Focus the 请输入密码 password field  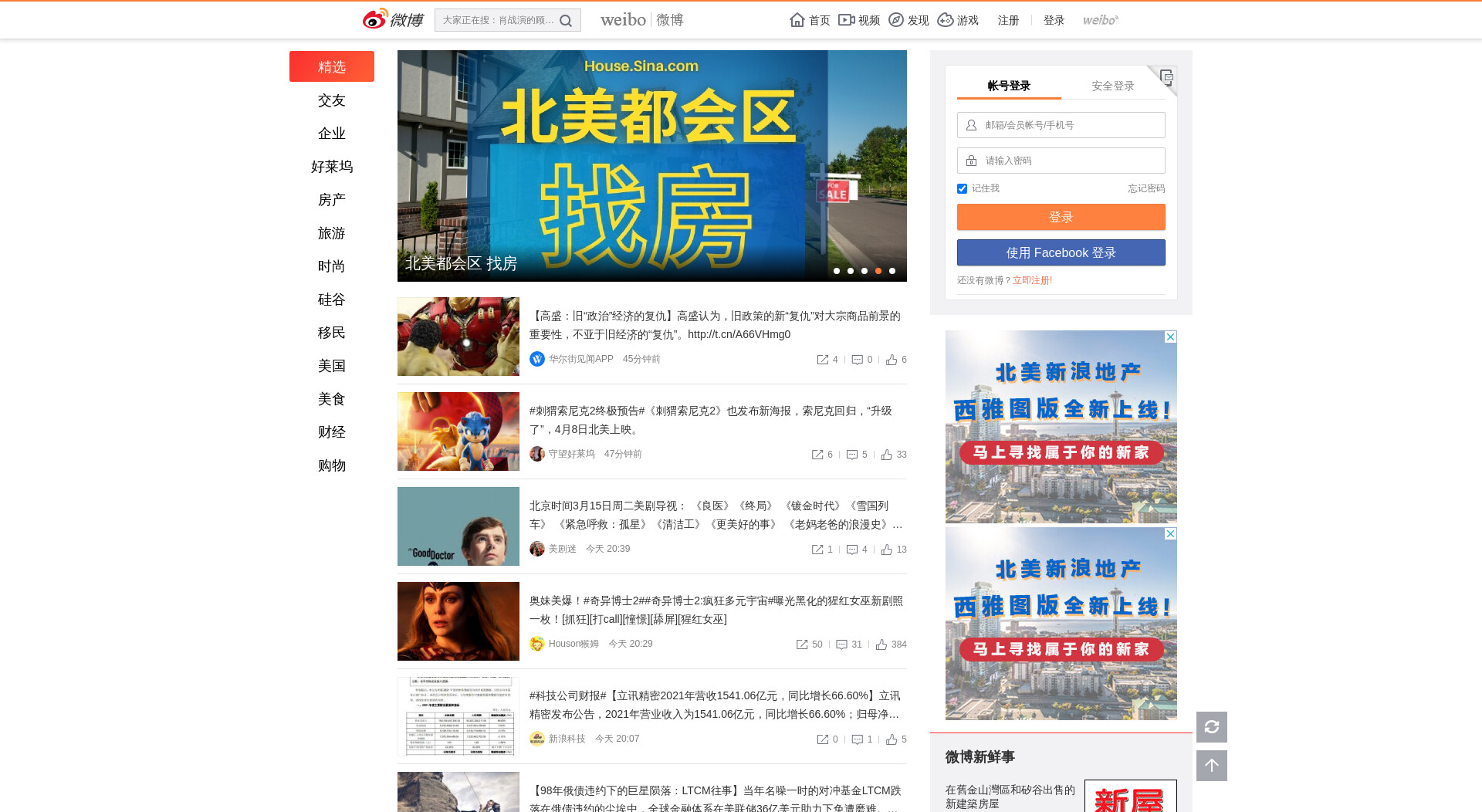click(1061, 161)
